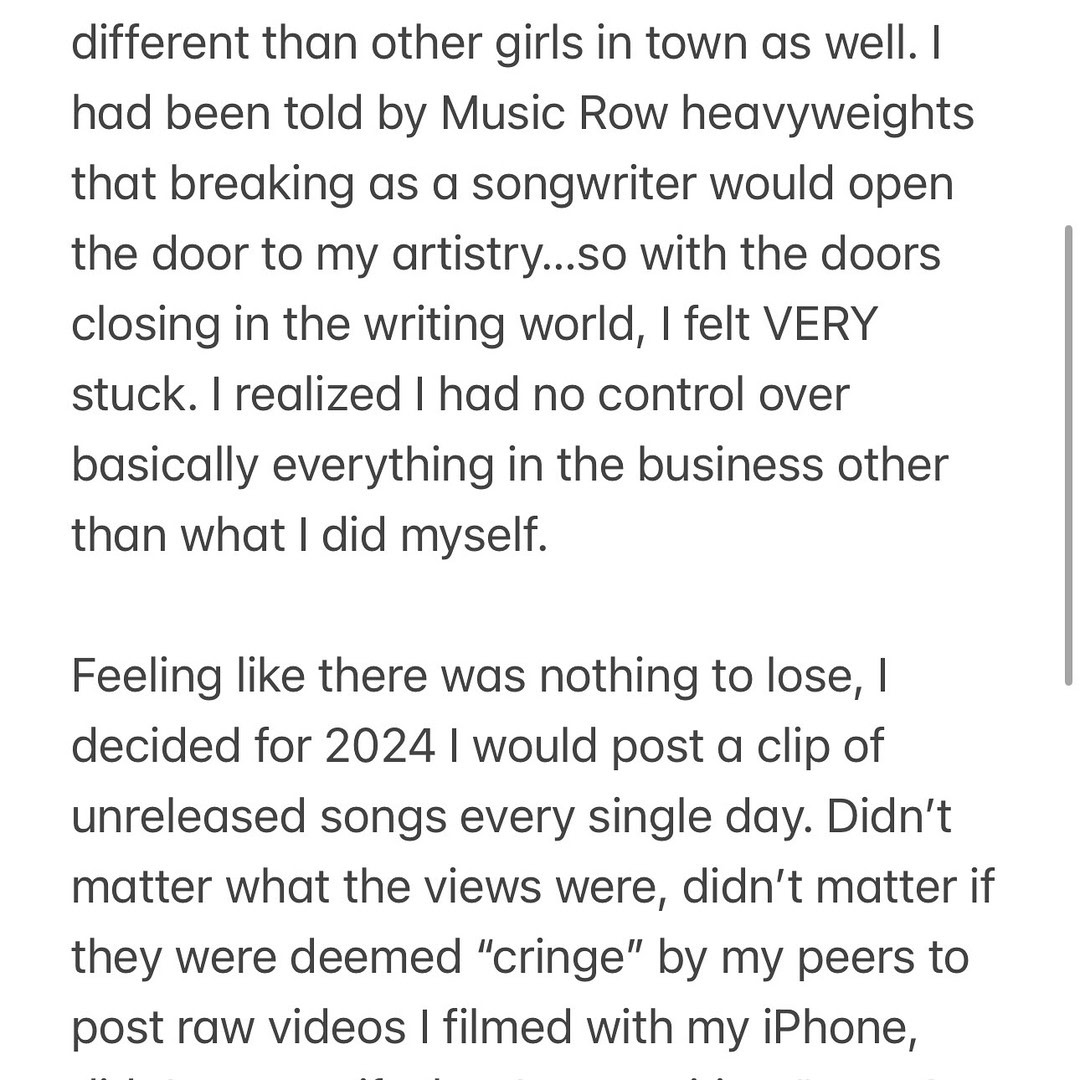
Task: Click the word "closing"
Action: pyautogui.click(x=145, y=325)
